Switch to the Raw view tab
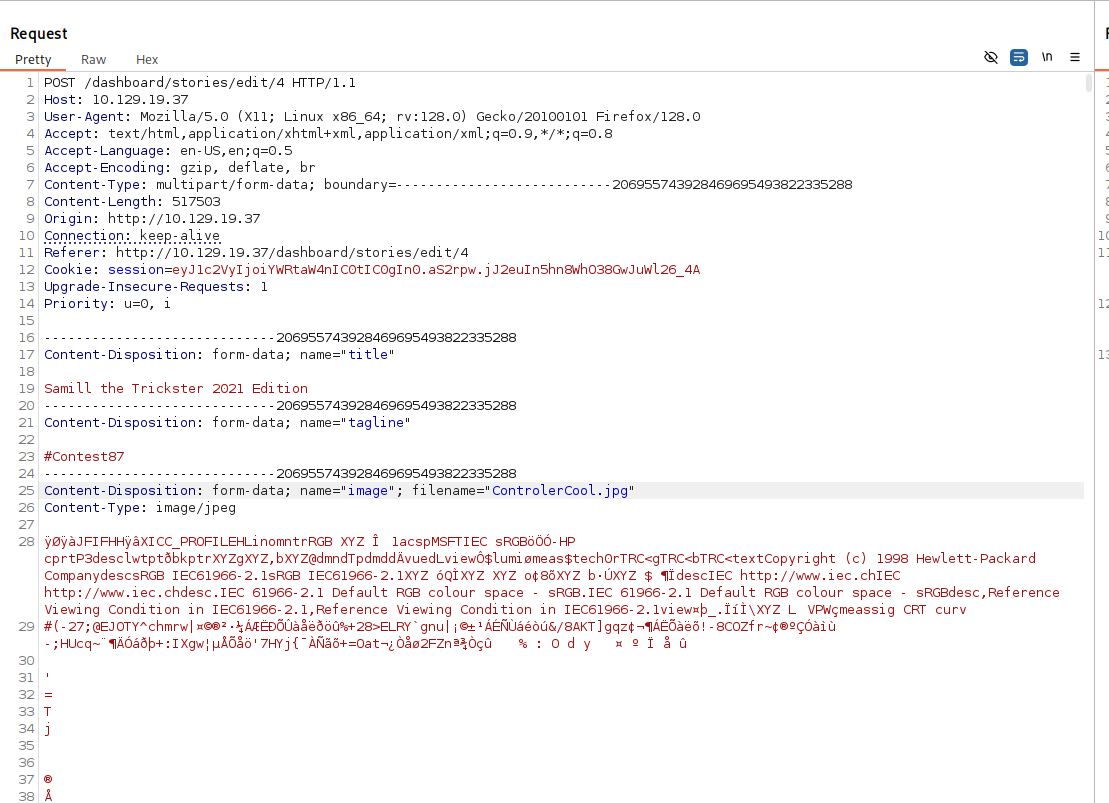Image resolution: width=1109 pixels, height=803 pixels. click(94, 60)
